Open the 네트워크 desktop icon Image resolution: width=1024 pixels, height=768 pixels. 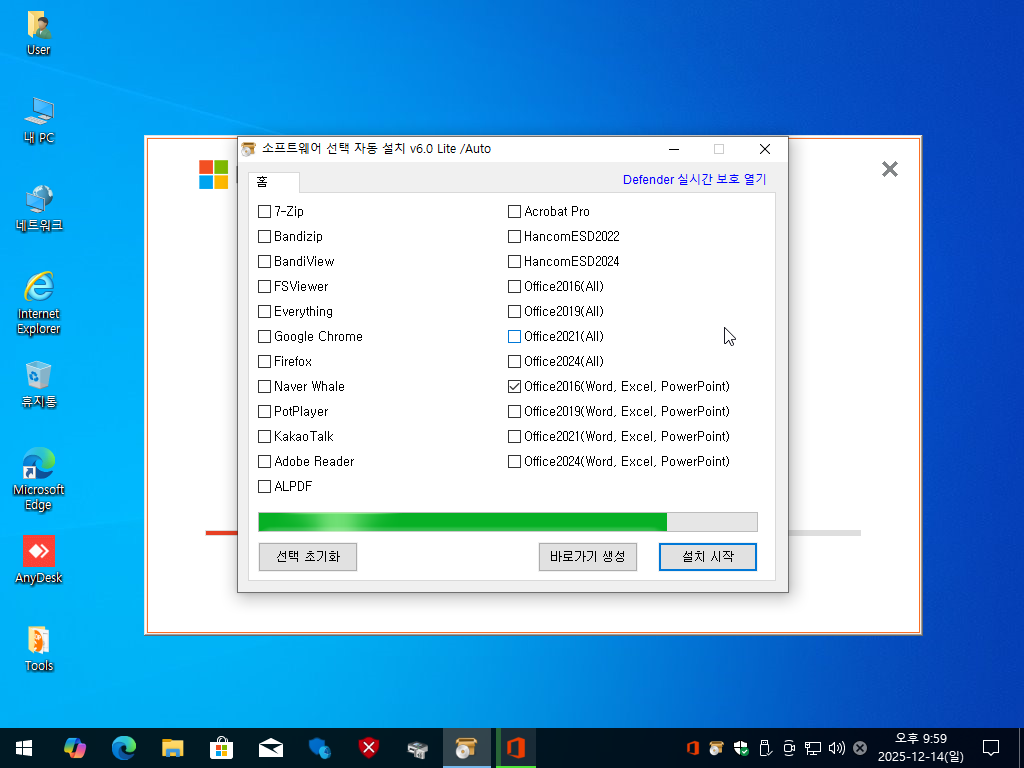pos(39,208)
